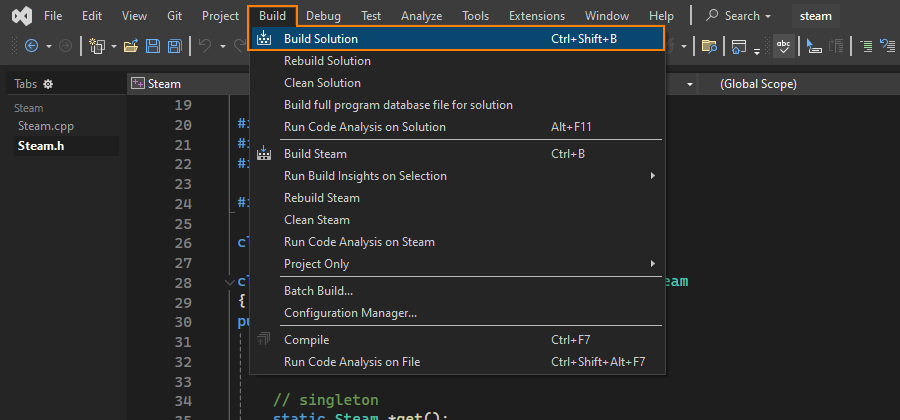Open Batch Build dialog

click(x=457, y=291)
